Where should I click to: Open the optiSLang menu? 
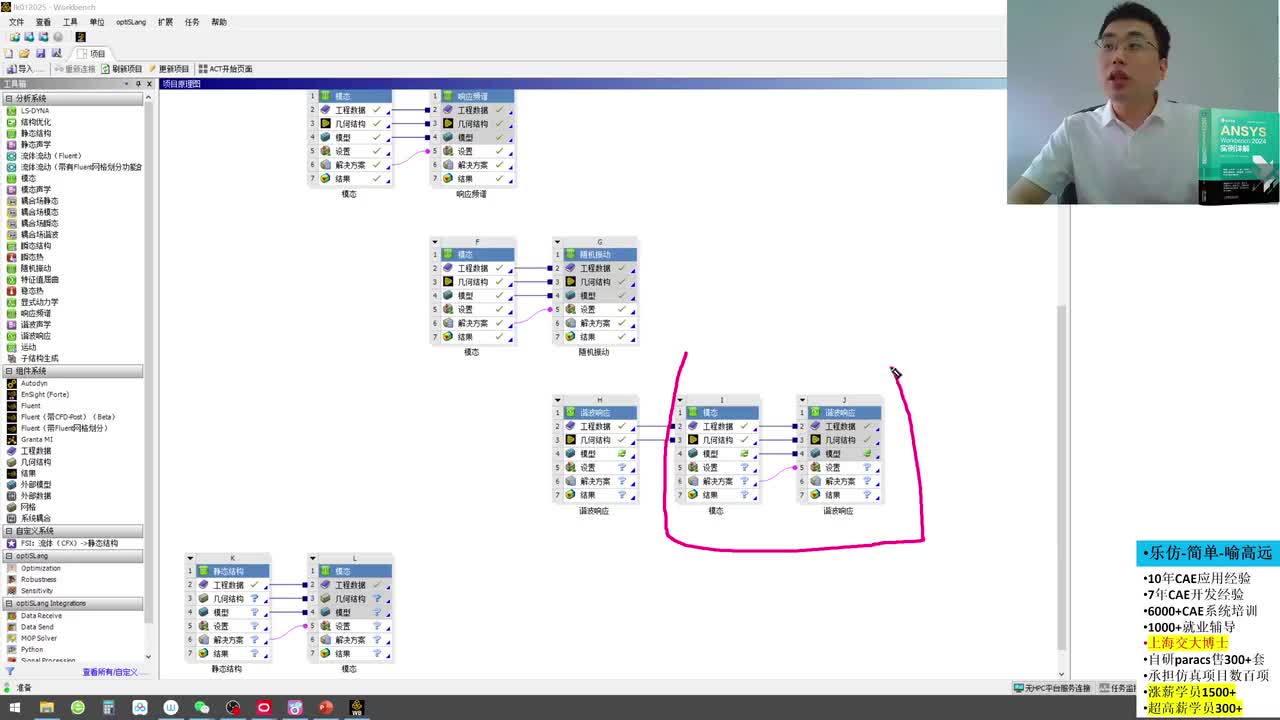130,22
